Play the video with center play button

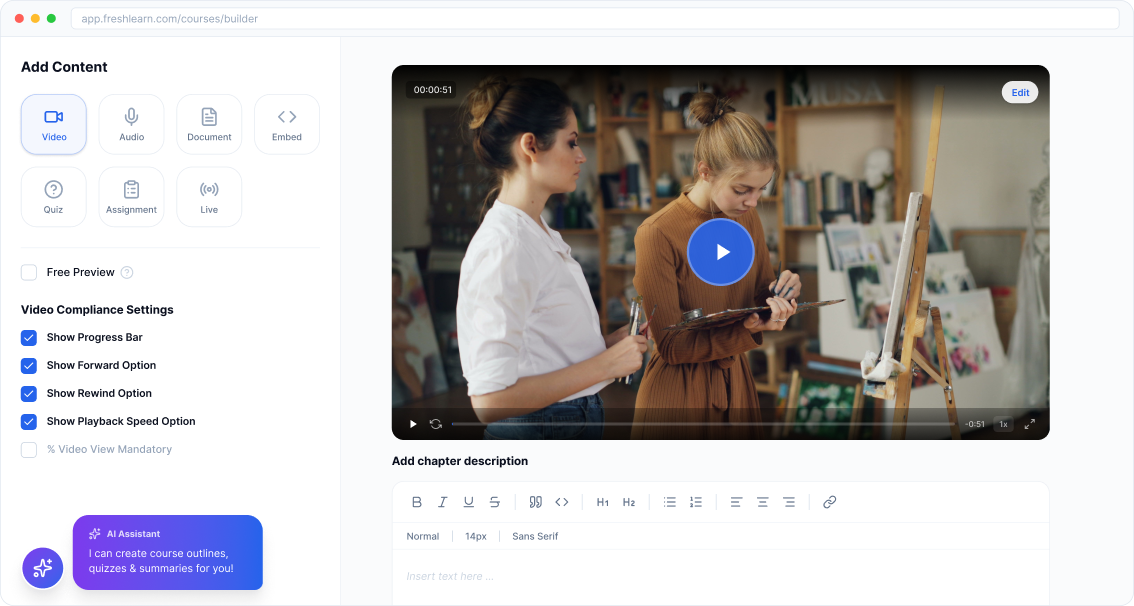click(720, 252)
